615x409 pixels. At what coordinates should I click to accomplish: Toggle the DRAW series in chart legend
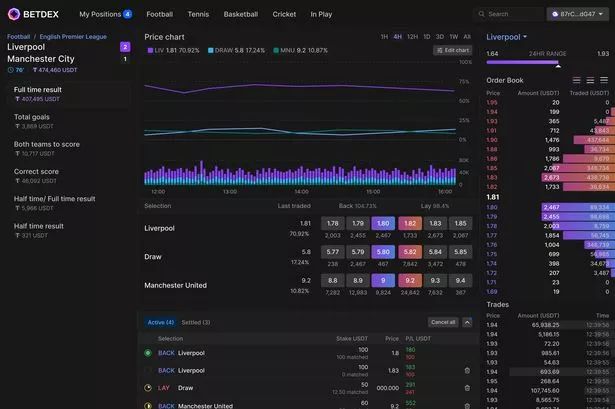pyautogui.click(x=236, y=50)
